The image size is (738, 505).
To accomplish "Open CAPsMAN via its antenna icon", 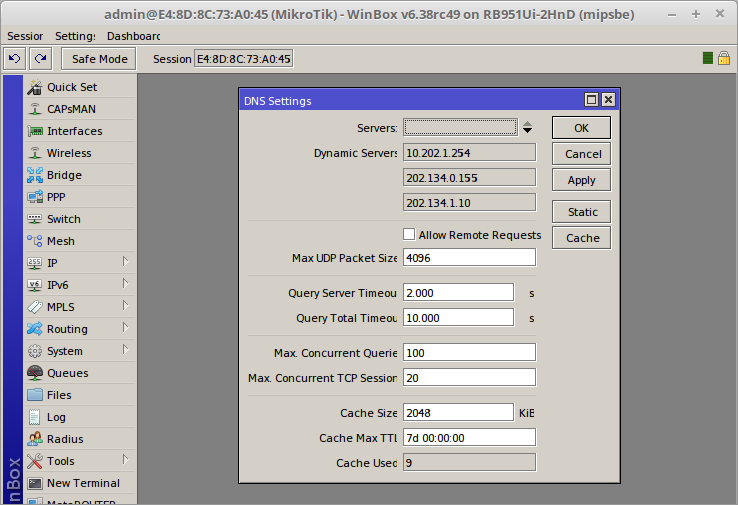I will pyautogui.click(x=35, y=109).
